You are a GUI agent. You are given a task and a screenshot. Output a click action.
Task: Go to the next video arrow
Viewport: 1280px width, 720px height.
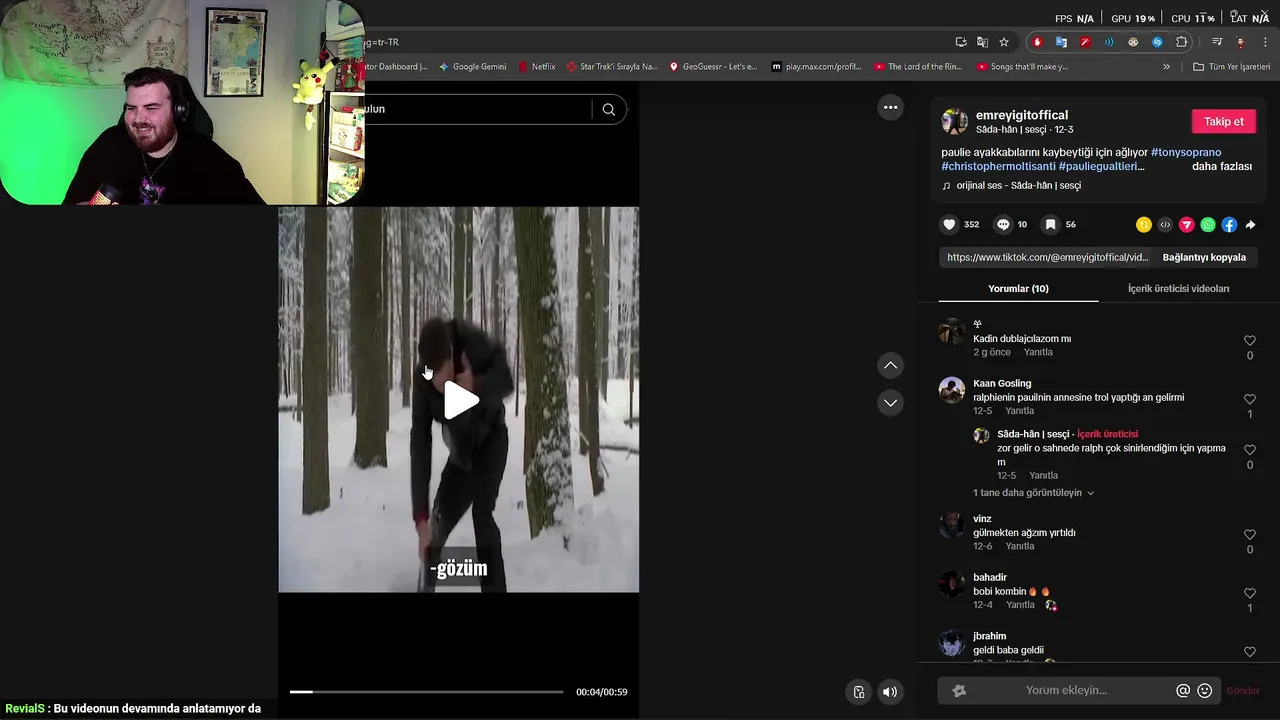coord(890,403)
